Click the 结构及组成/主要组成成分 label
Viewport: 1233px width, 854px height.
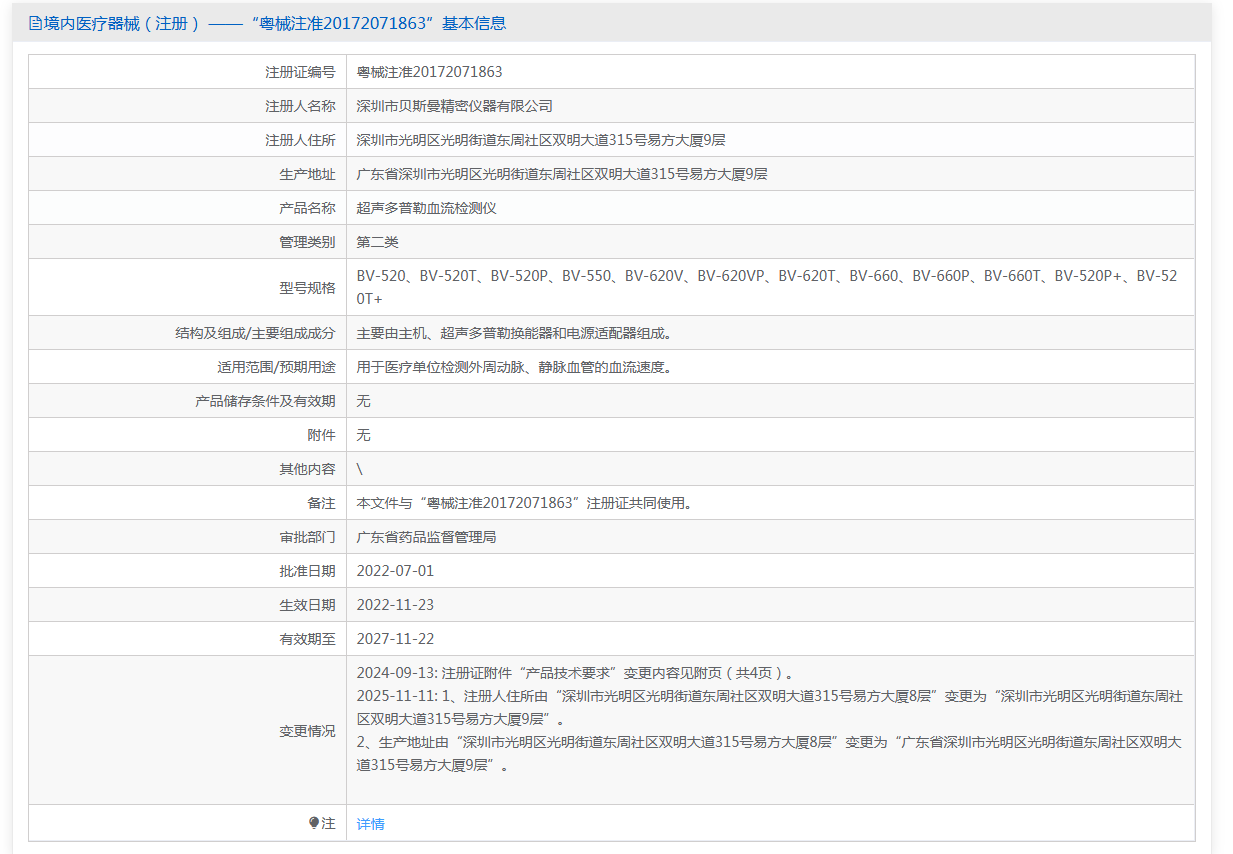click(x=255, y=333)
